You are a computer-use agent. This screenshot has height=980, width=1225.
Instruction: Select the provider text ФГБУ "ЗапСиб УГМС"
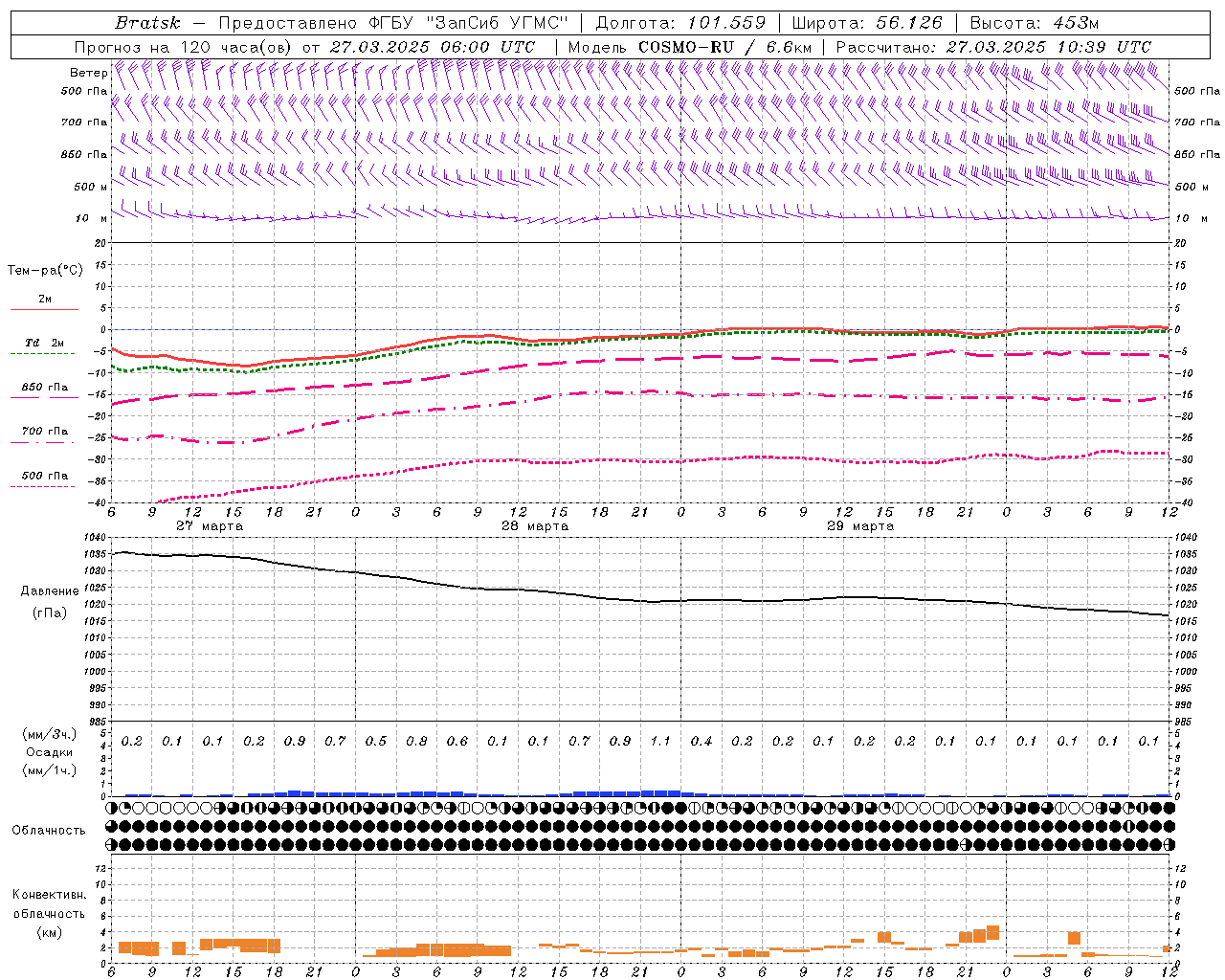(x=469, y=23)
